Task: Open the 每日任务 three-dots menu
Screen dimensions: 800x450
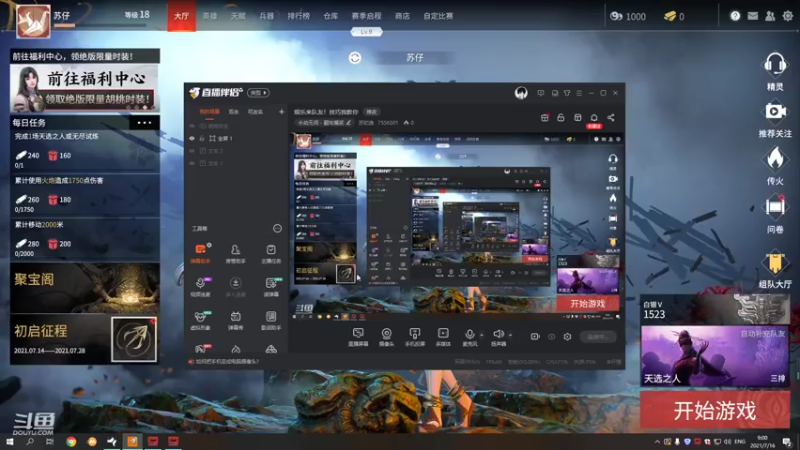Action: pyautogui.click(x=144, y=122)
